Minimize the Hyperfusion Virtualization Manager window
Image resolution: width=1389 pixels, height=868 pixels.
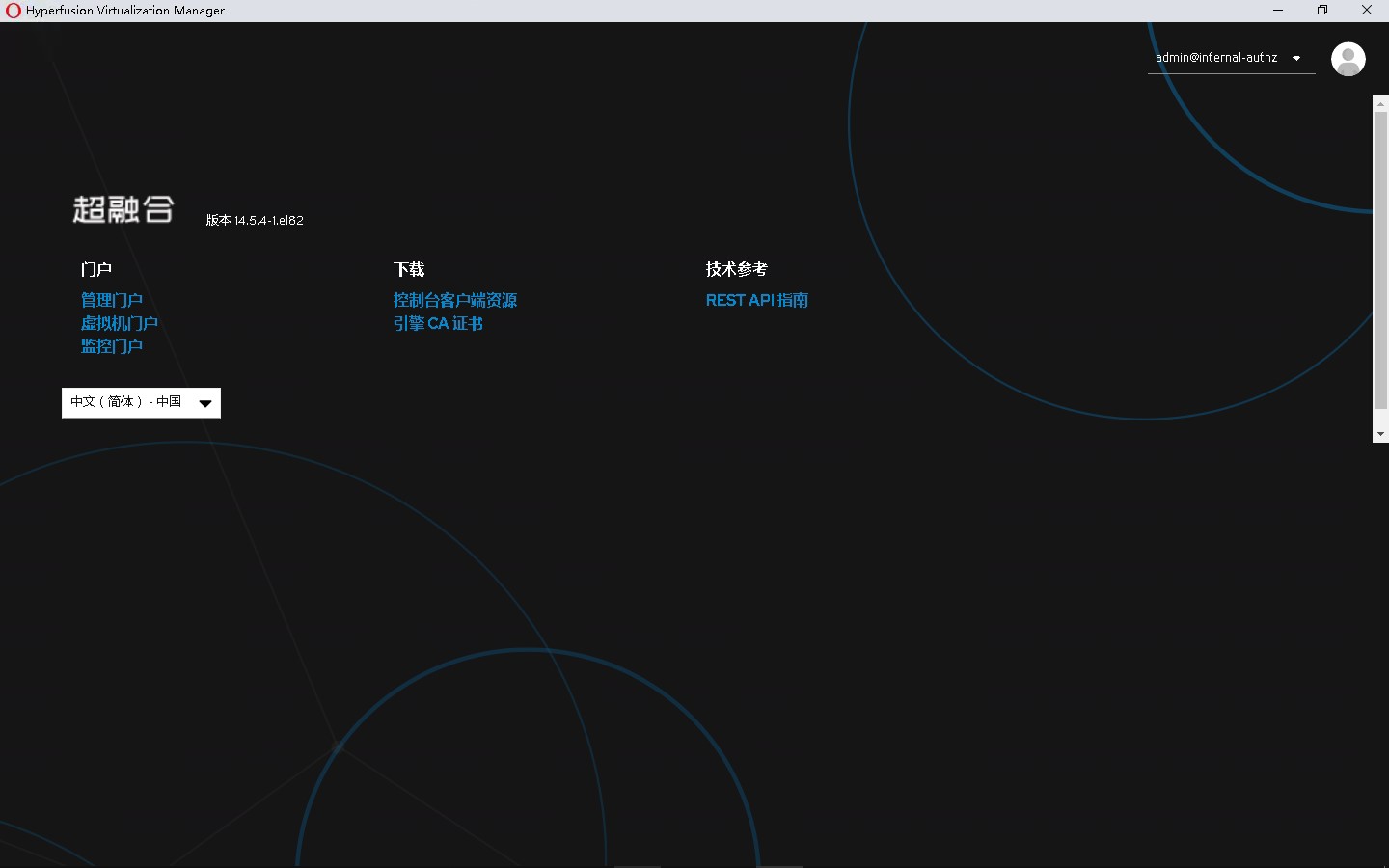[1278, 11]
